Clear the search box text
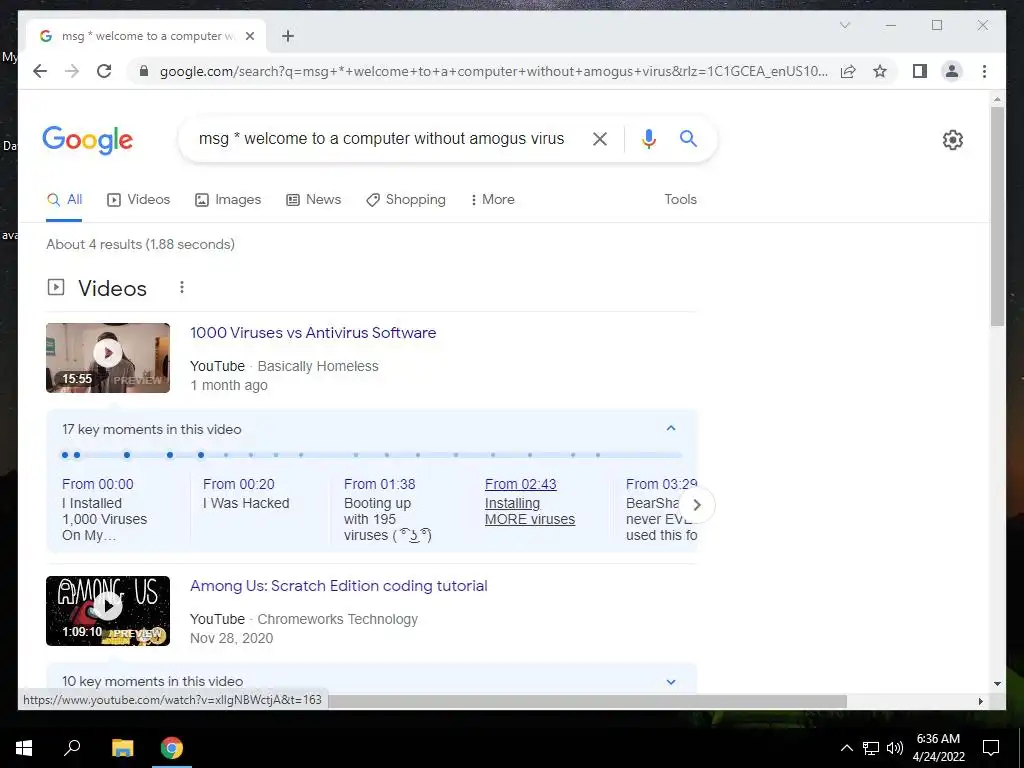Image resolution: width=1024 pixels, height=768 pixels. point(600,138)
